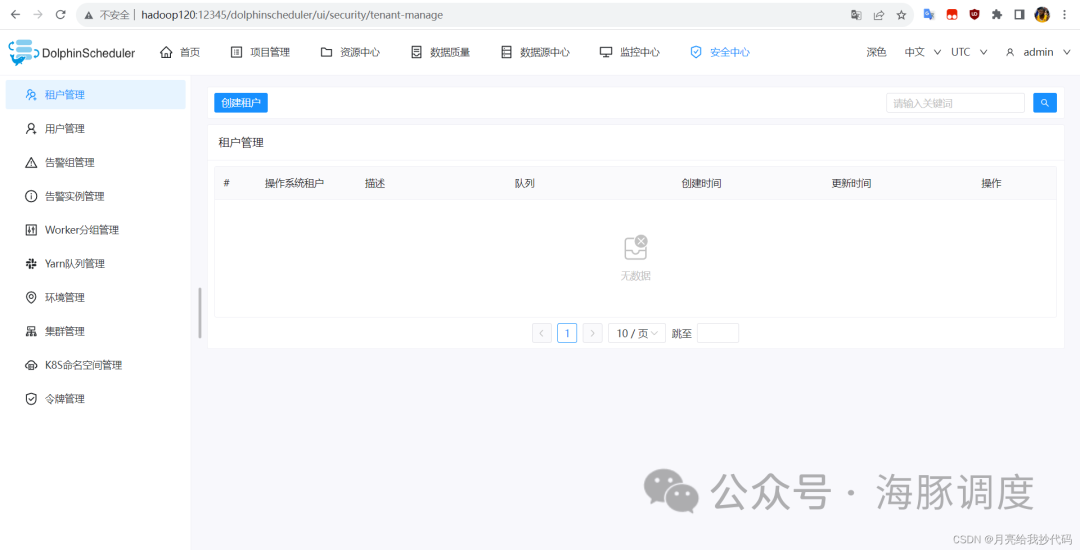Switch to 深色 dark theme
The image size is (1080, 550).
click(x=876, y=52)
